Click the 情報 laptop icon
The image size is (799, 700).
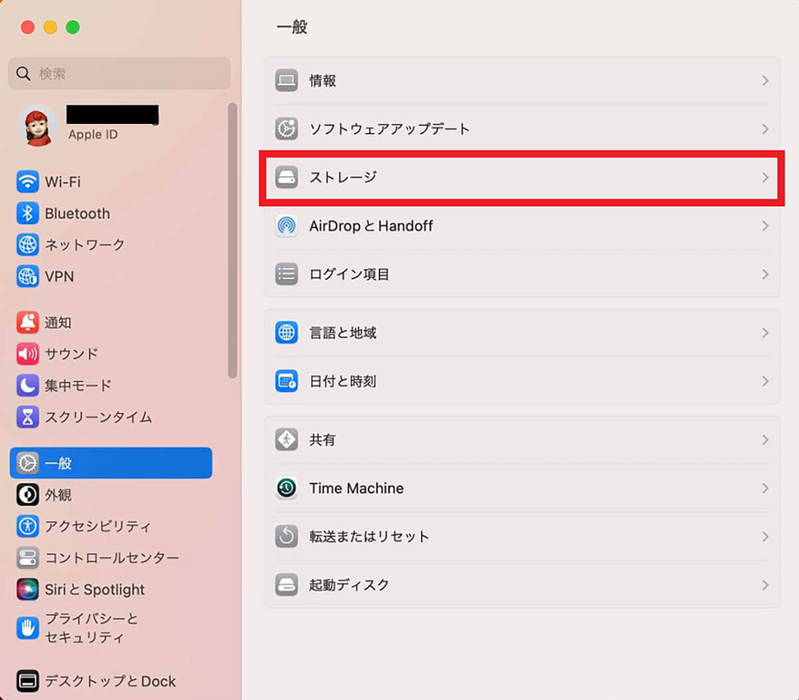point(286,80)
